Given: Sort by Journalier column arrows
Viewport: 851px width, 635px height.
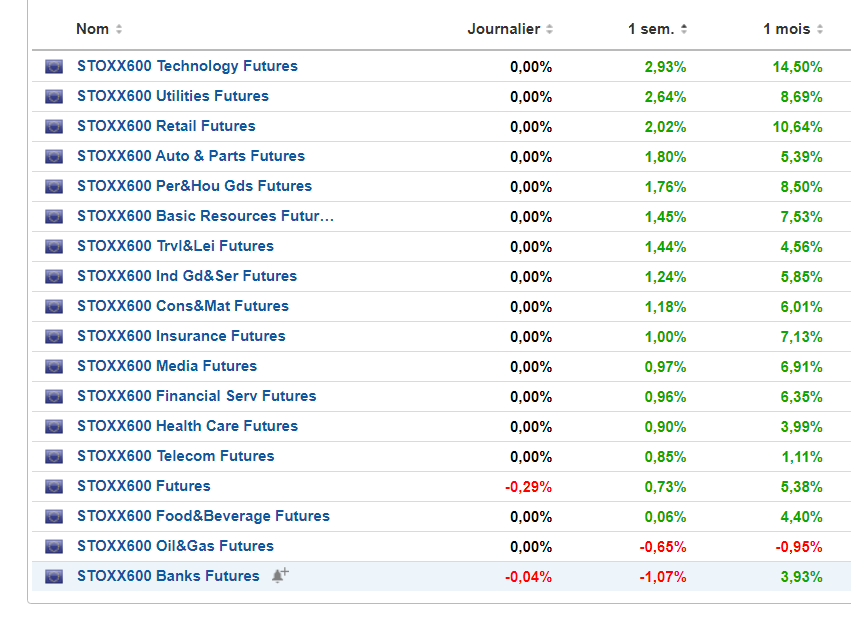Looking at the screenshot, I should point(549,30).
